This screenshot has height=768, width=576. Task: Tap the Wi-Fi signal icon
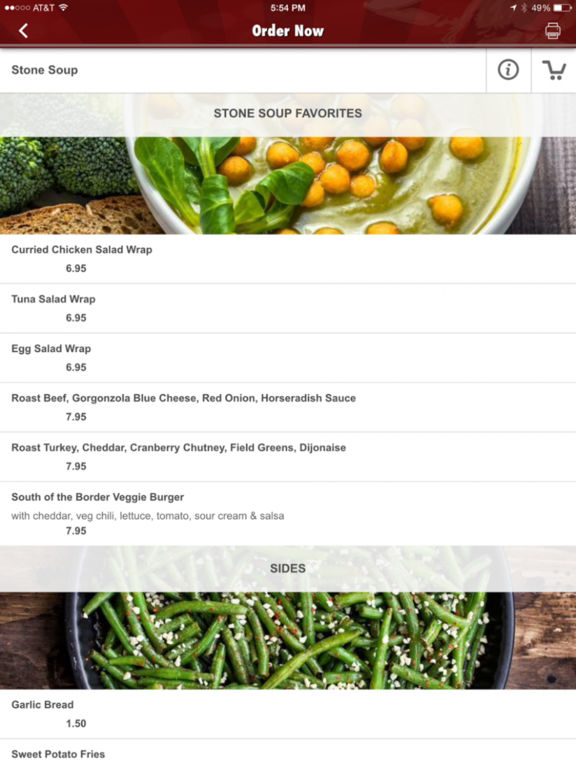click(x=63, y=7)
